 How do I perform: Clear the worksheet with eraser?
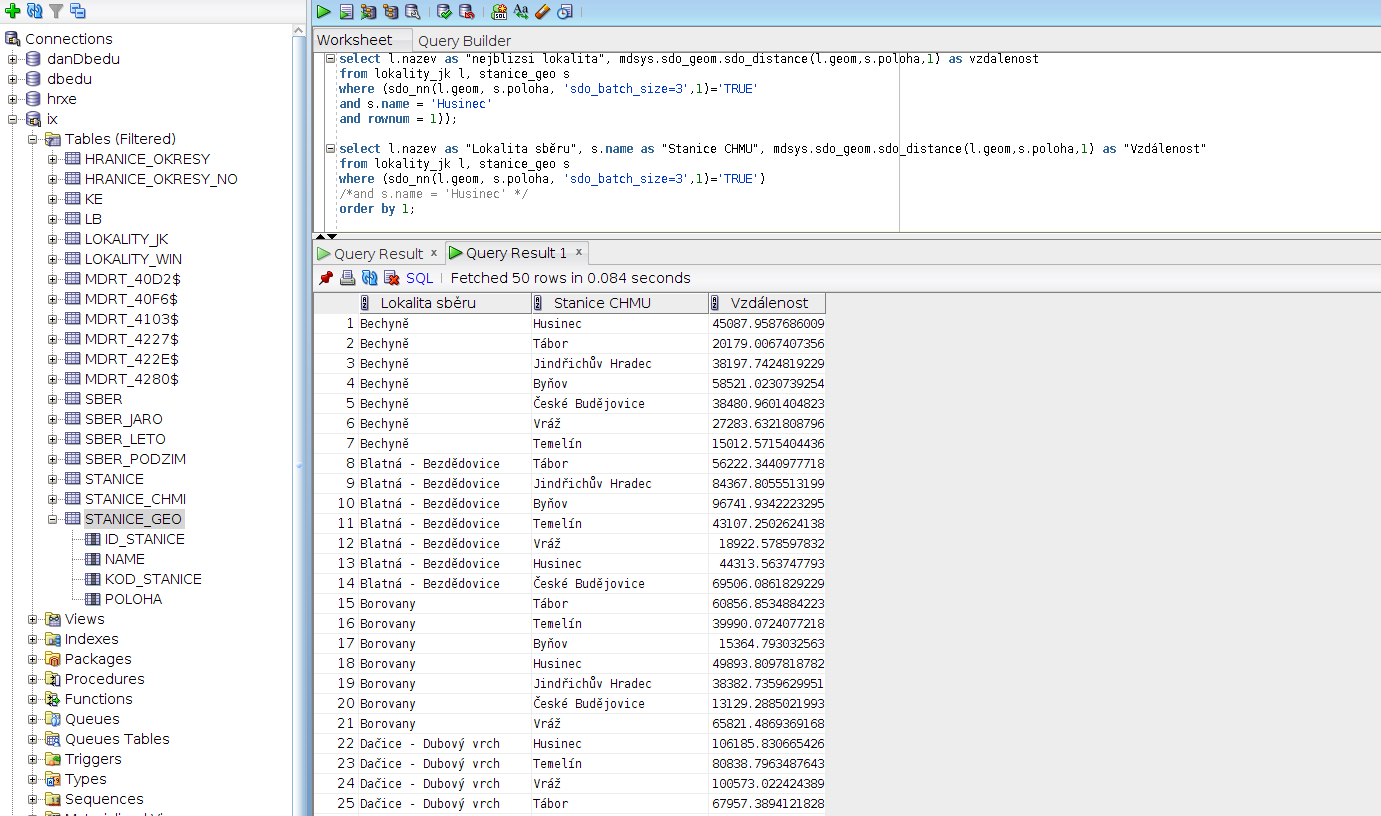click(543, 12)
